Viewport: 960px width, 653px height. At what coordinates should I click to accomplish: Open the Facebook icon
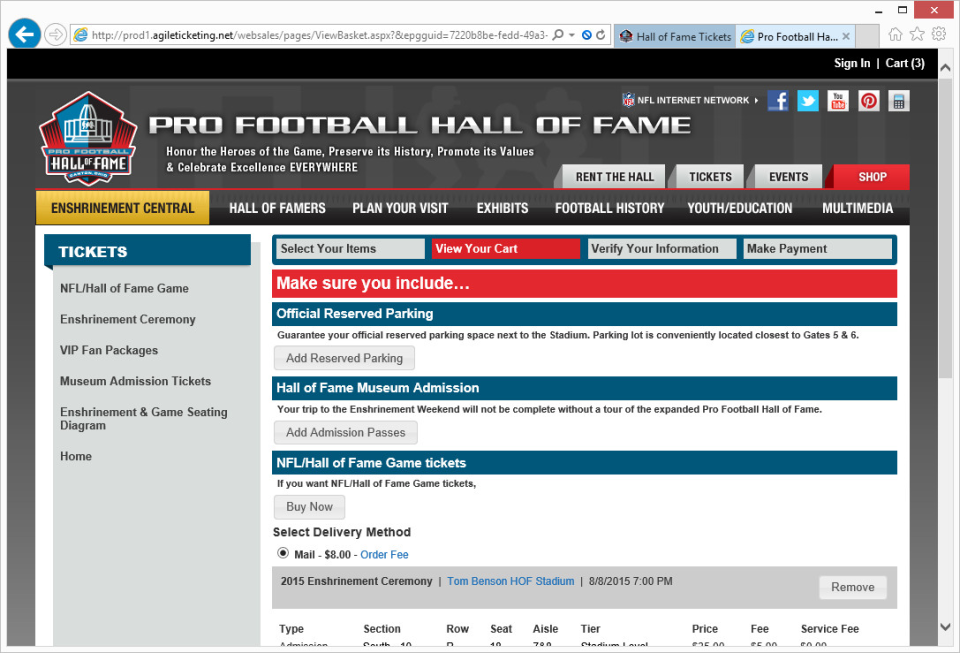point(778,100)
